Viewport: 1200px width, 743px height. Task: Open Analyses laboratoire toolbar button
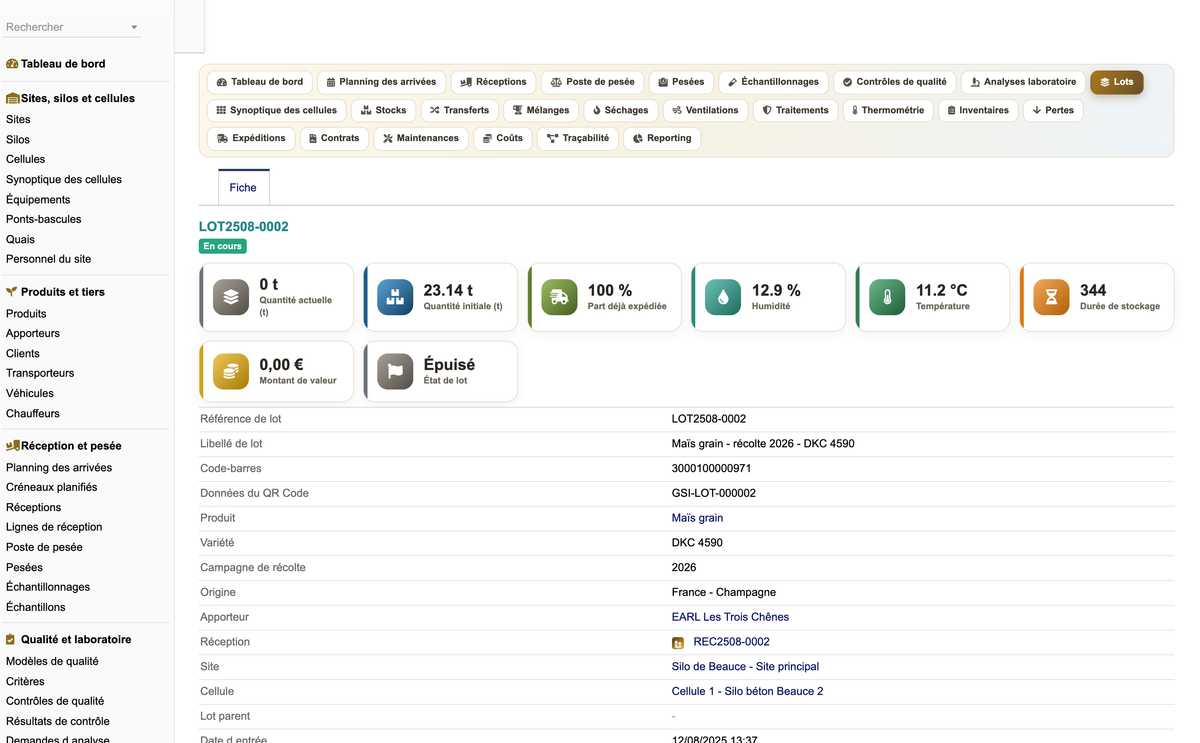click(x=1024, y=82)
